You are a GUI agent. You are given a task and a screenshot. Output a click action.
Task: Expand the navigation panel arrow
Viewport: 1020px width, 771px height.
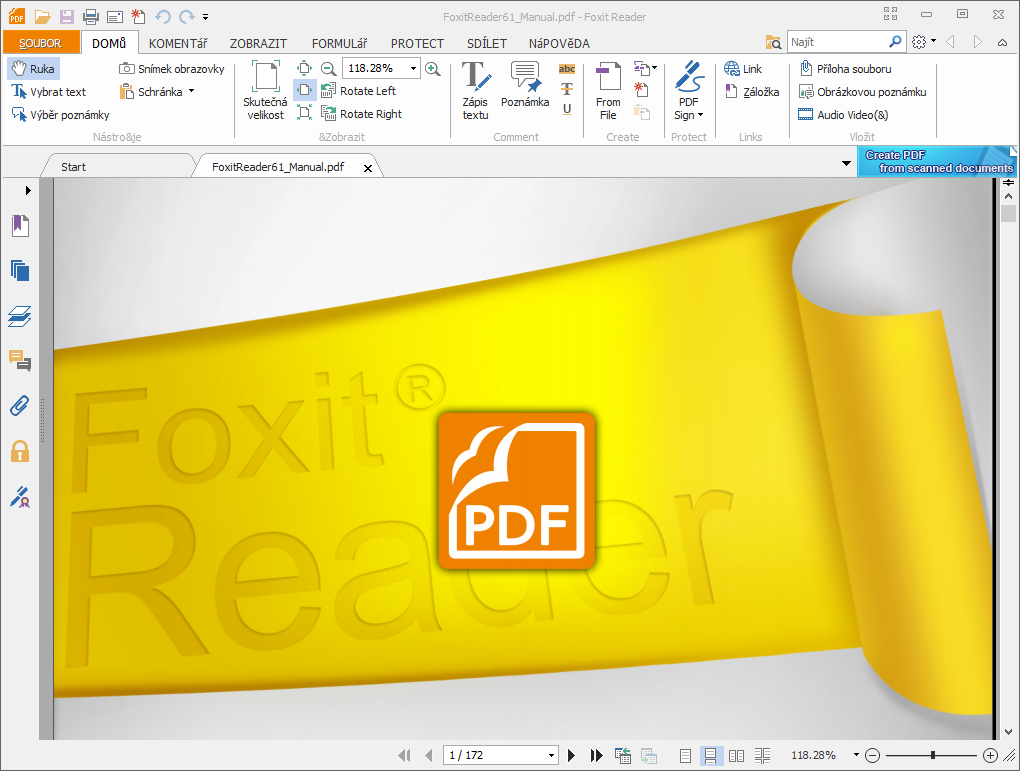point(28,190)
